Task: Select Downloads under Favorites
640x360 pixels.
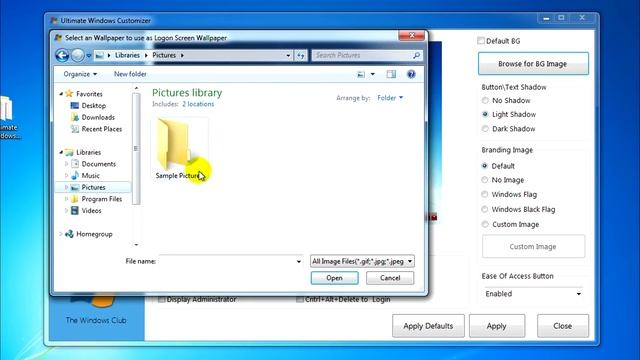Action: [98, 117]
